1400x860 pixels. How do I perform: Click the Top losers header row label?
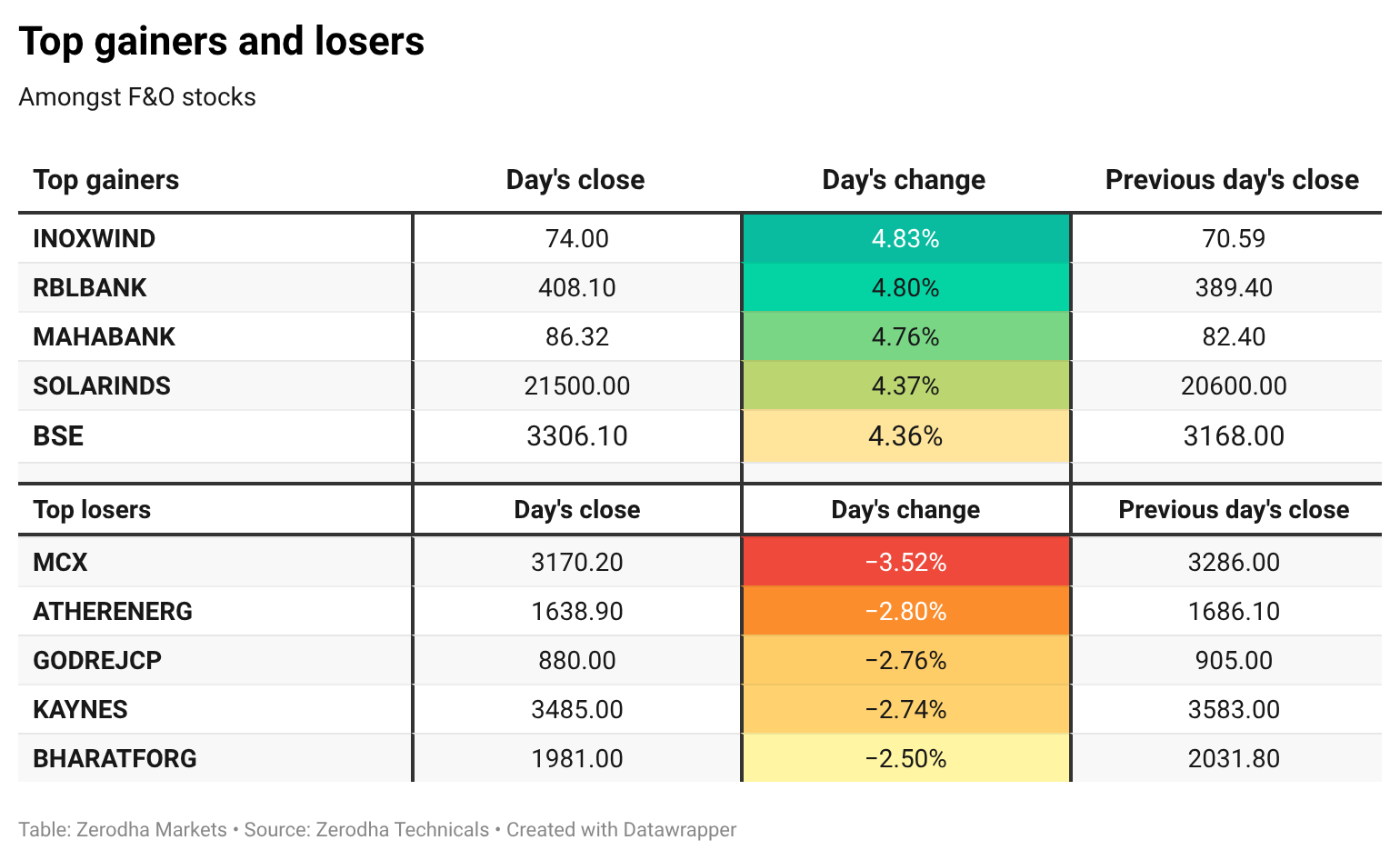pos(92,509)
